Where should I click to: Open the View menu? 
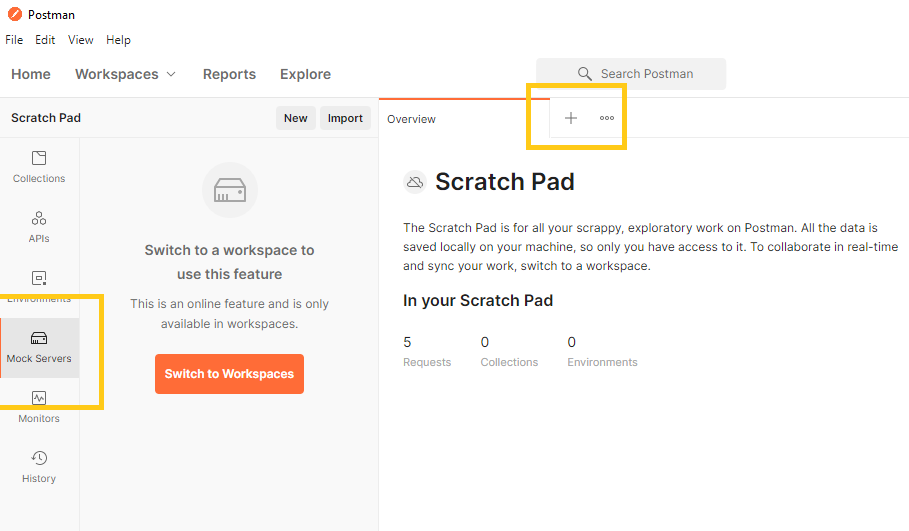click(80, 40)
